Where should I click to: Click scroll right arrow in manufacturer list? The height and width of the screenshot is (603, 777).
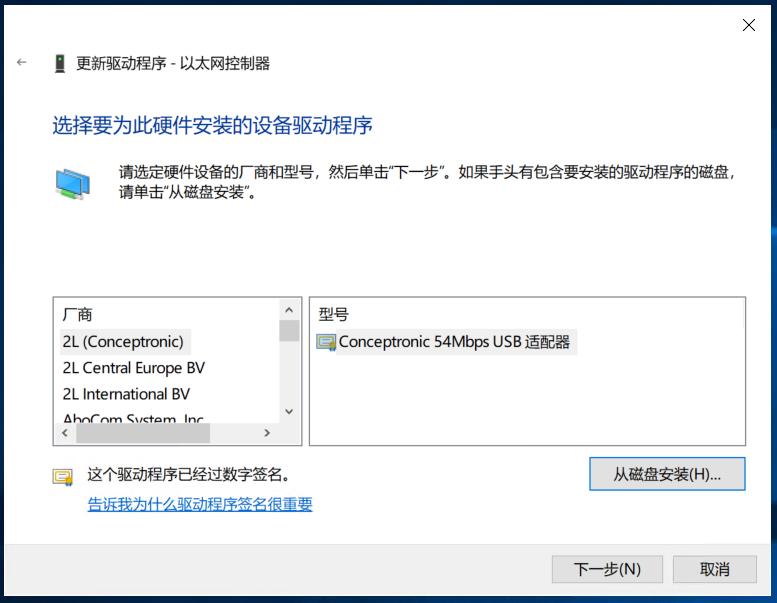click(x=267, y=433)
